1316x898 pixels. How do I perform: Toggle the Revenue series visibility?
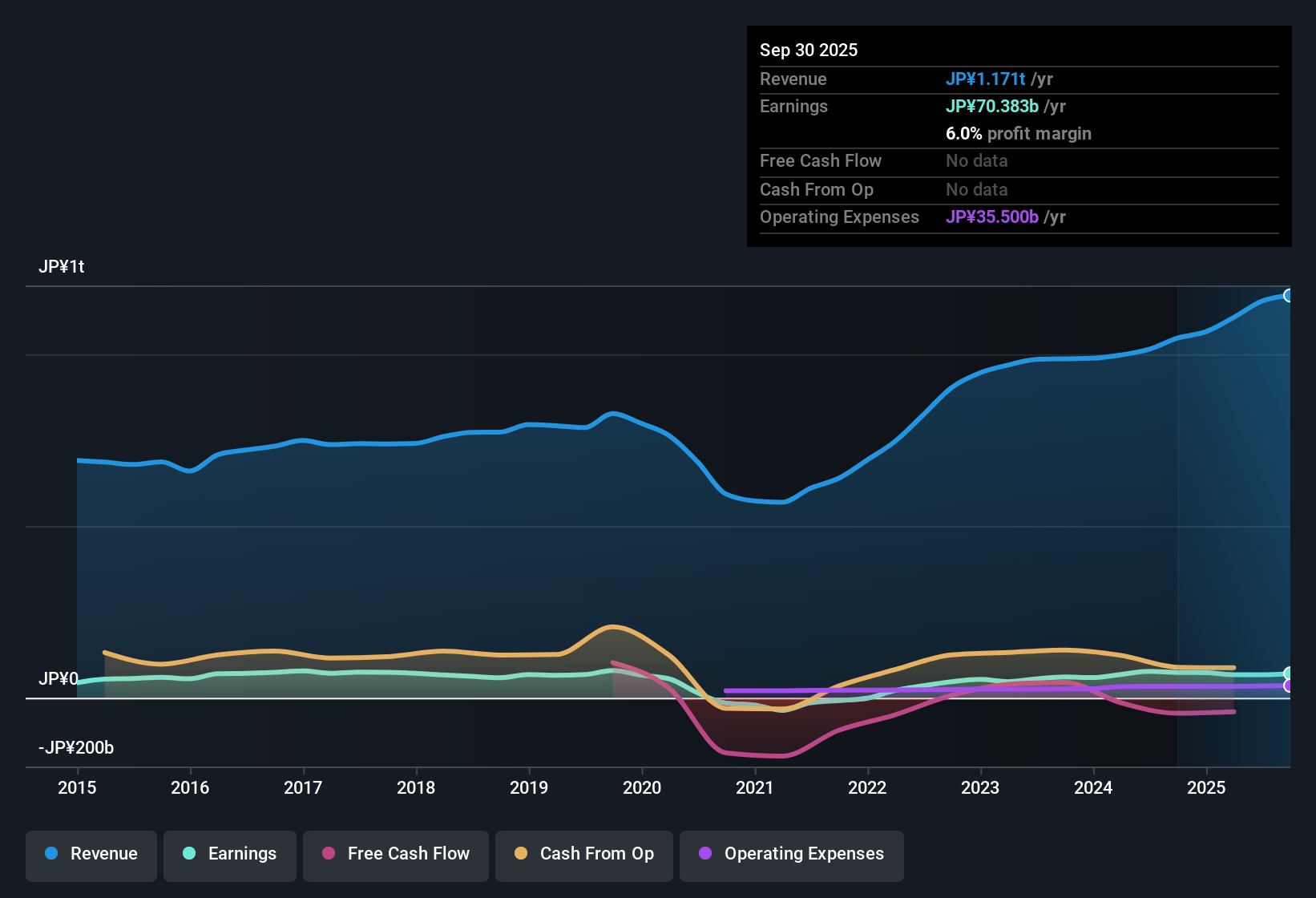tap(91, 854)
